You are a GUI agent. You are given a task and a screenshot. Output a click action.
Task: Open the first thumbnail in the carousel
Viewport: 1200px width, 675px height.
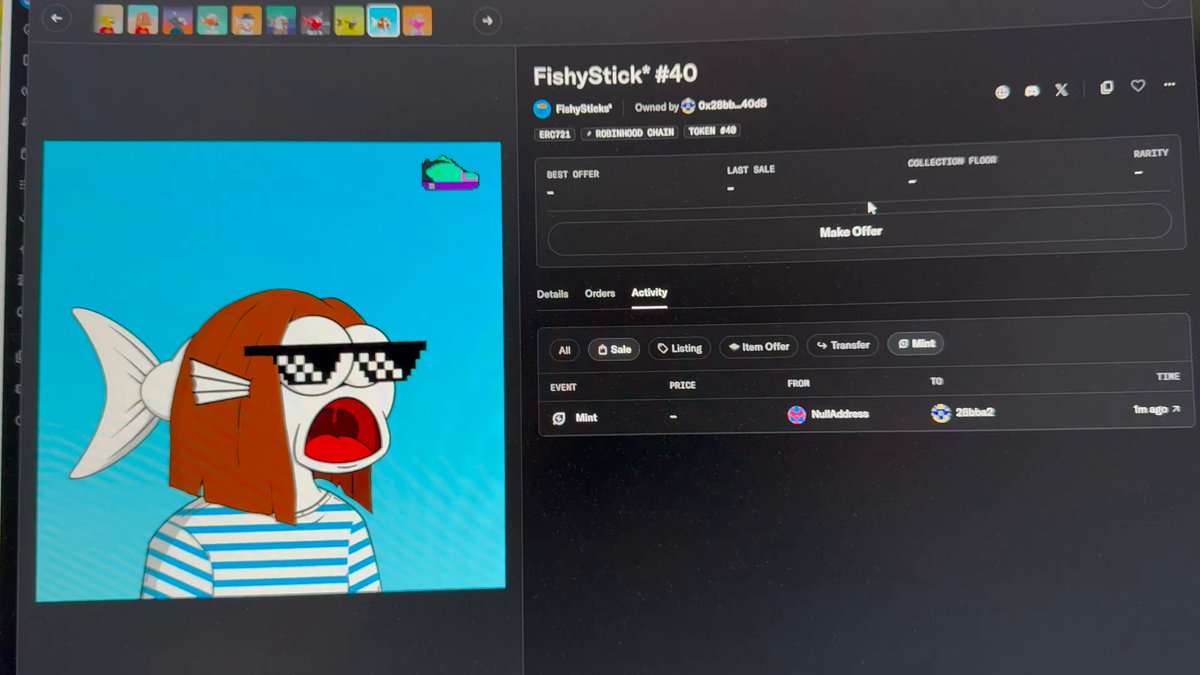(x=109, y=20)
